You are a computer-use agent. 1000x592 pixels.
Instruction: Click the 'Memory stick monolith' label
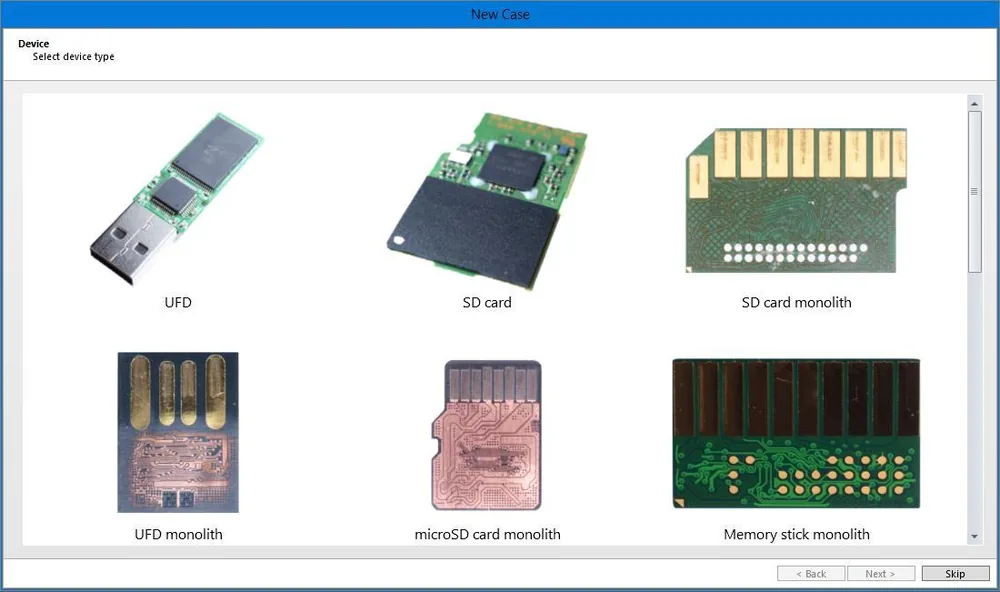pyautogui.click(x=797, y=534)
